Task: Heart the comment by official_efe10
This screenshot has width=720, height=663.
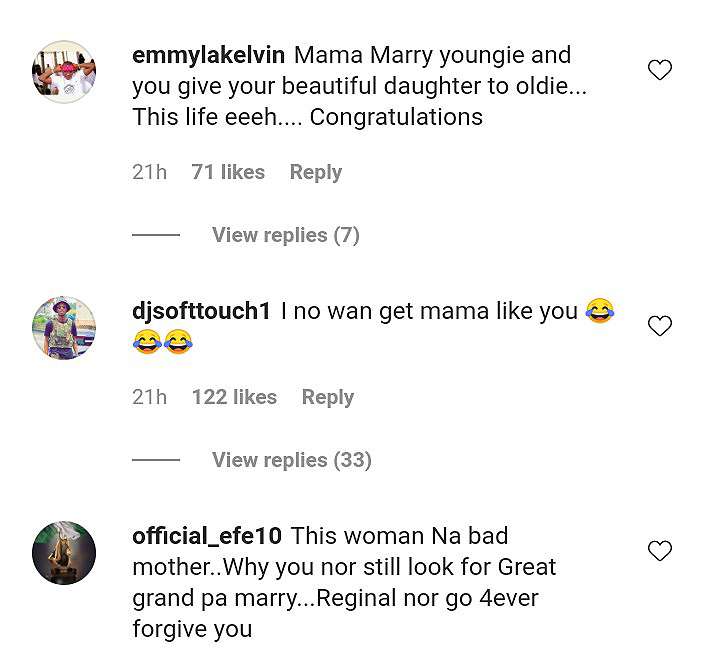Action: coord(659,551)
